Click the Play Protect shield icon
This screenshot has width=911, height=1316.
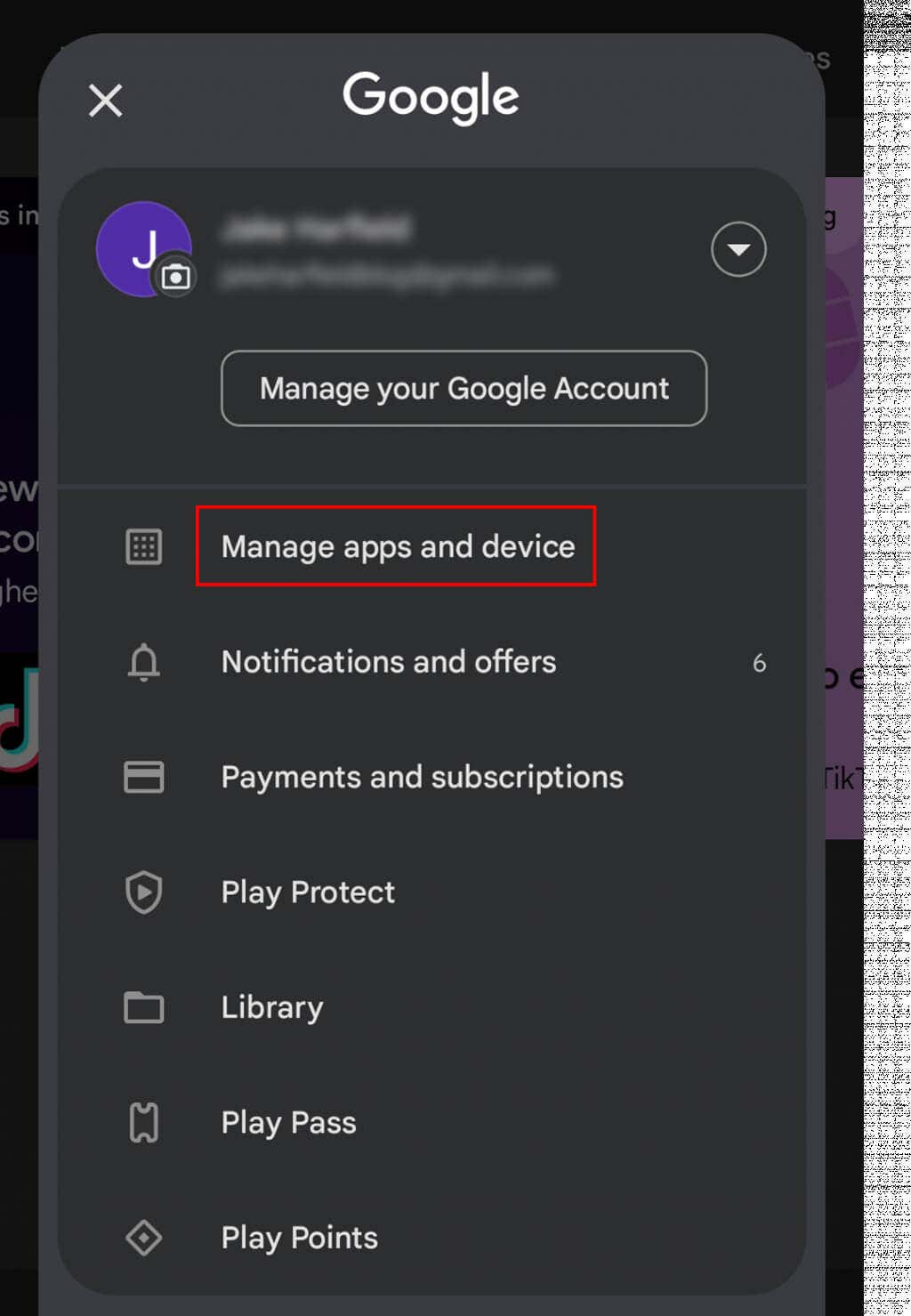tap(143, 892)
